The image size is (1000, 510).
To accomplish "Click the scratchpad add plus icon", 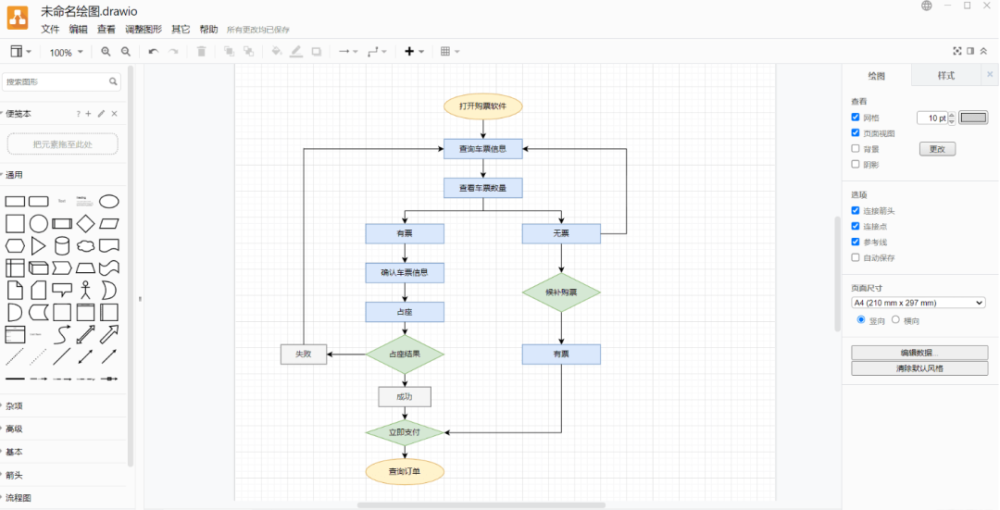I will tap(89, 114).
